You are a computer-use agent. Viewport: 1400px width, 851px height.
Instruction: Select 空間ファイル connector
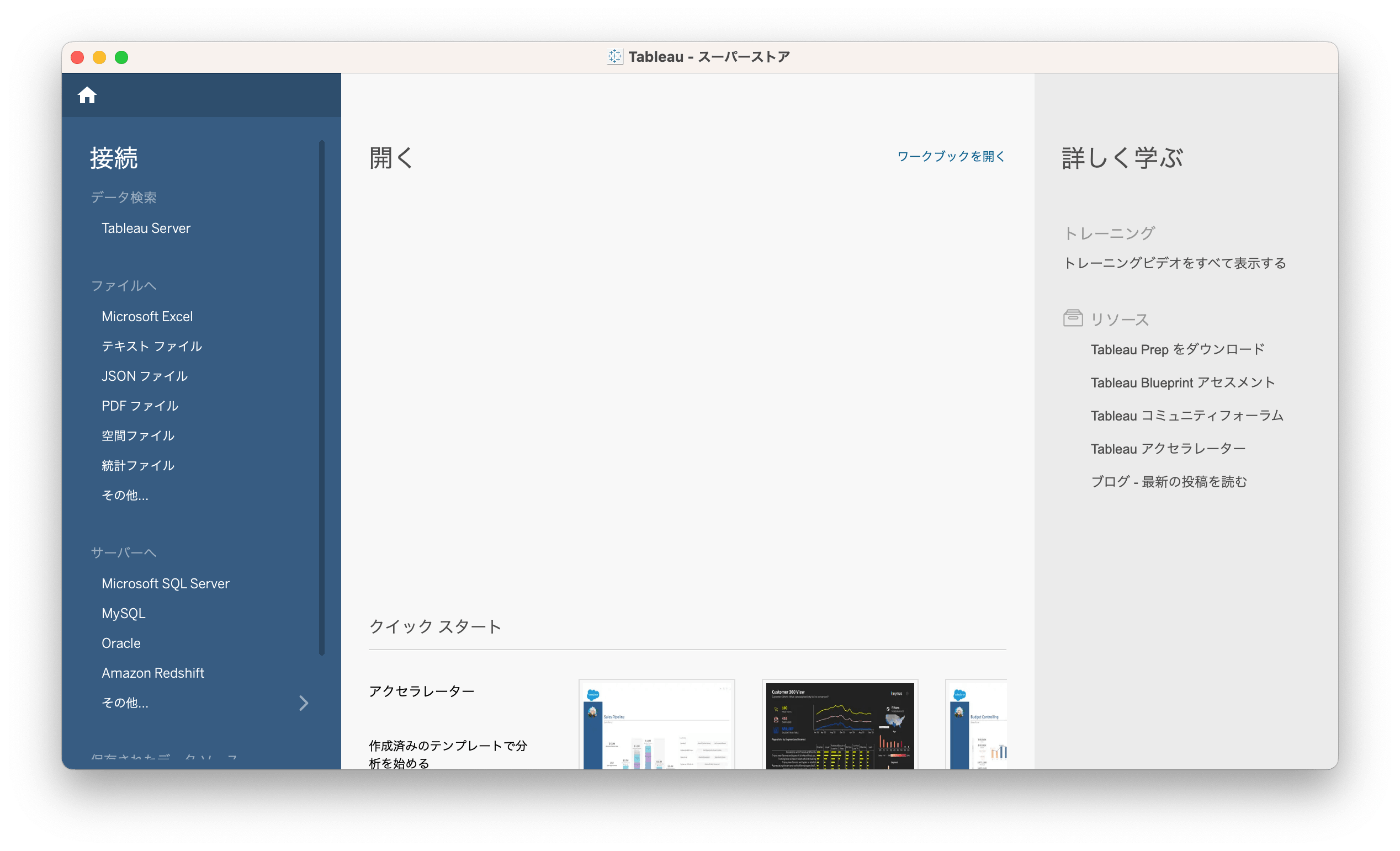tap(138, 436)
